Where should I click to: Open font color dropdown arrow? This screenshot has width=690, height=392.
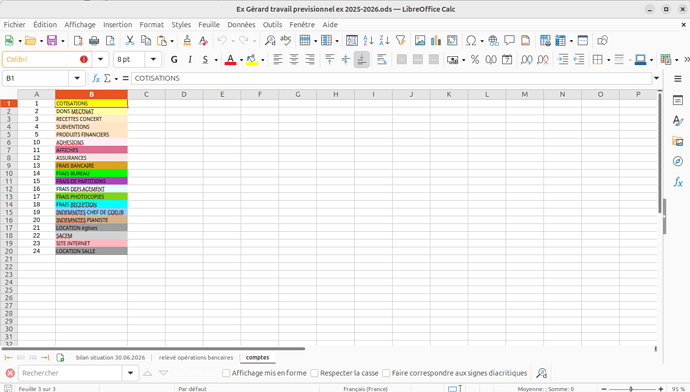tap(241, 60)
